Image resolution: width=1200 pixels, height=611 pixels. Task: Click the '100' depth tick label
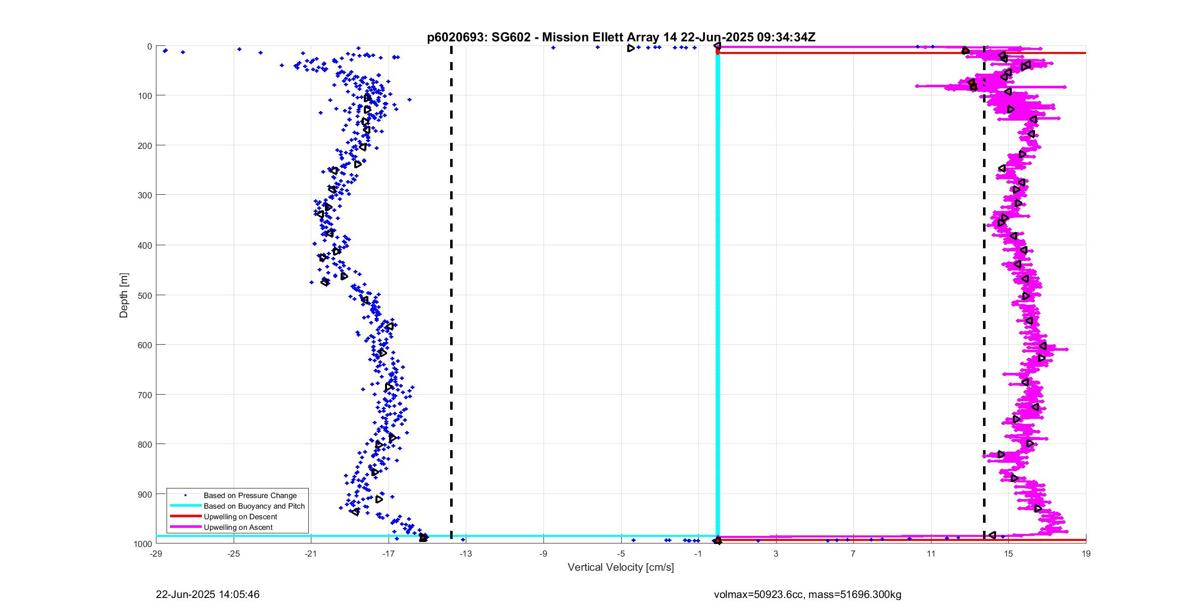[144, 96]
